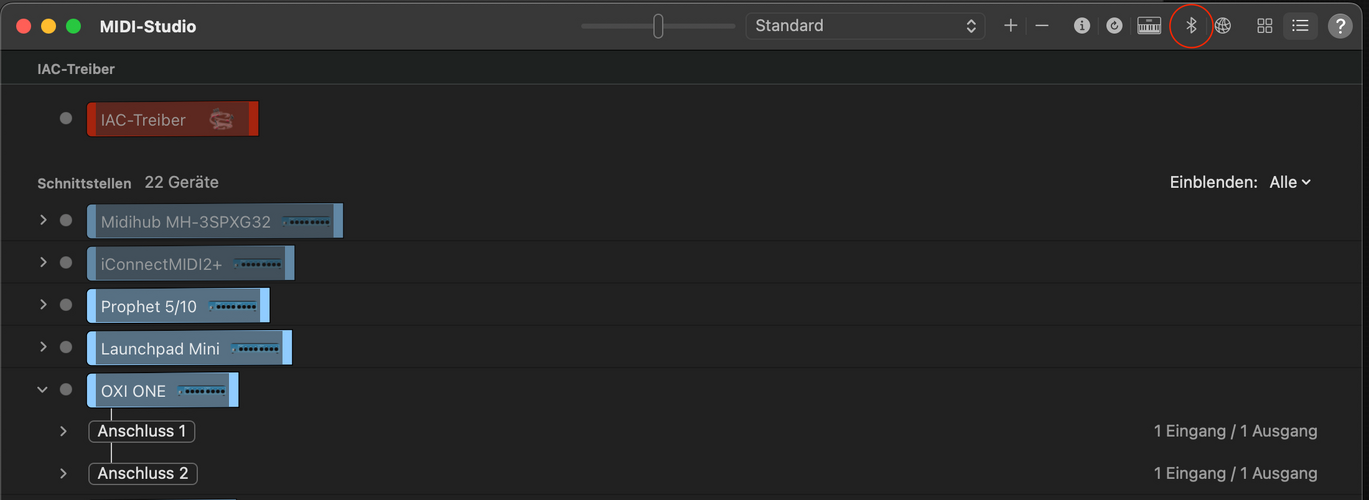Add a new device with plus button
The height and width of the screenshot is (500, 1369).
point(1010,26)
